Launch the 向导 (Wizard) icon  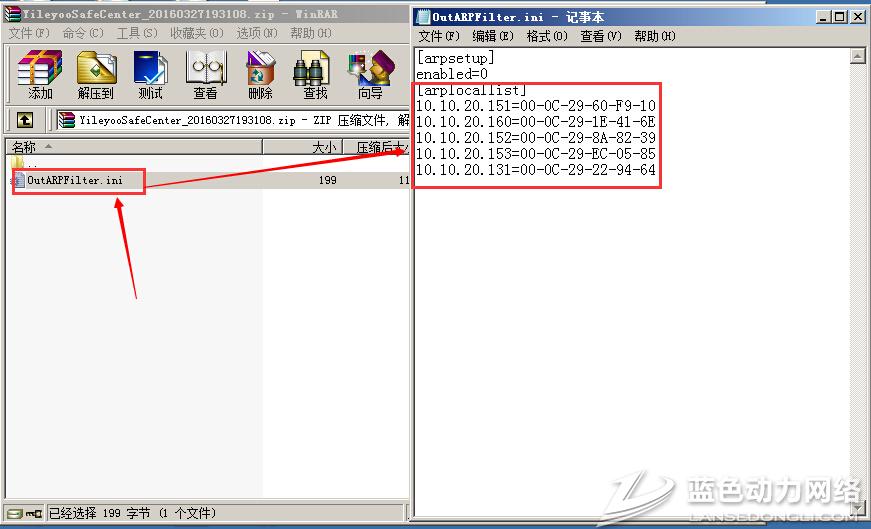click(370, 75)
